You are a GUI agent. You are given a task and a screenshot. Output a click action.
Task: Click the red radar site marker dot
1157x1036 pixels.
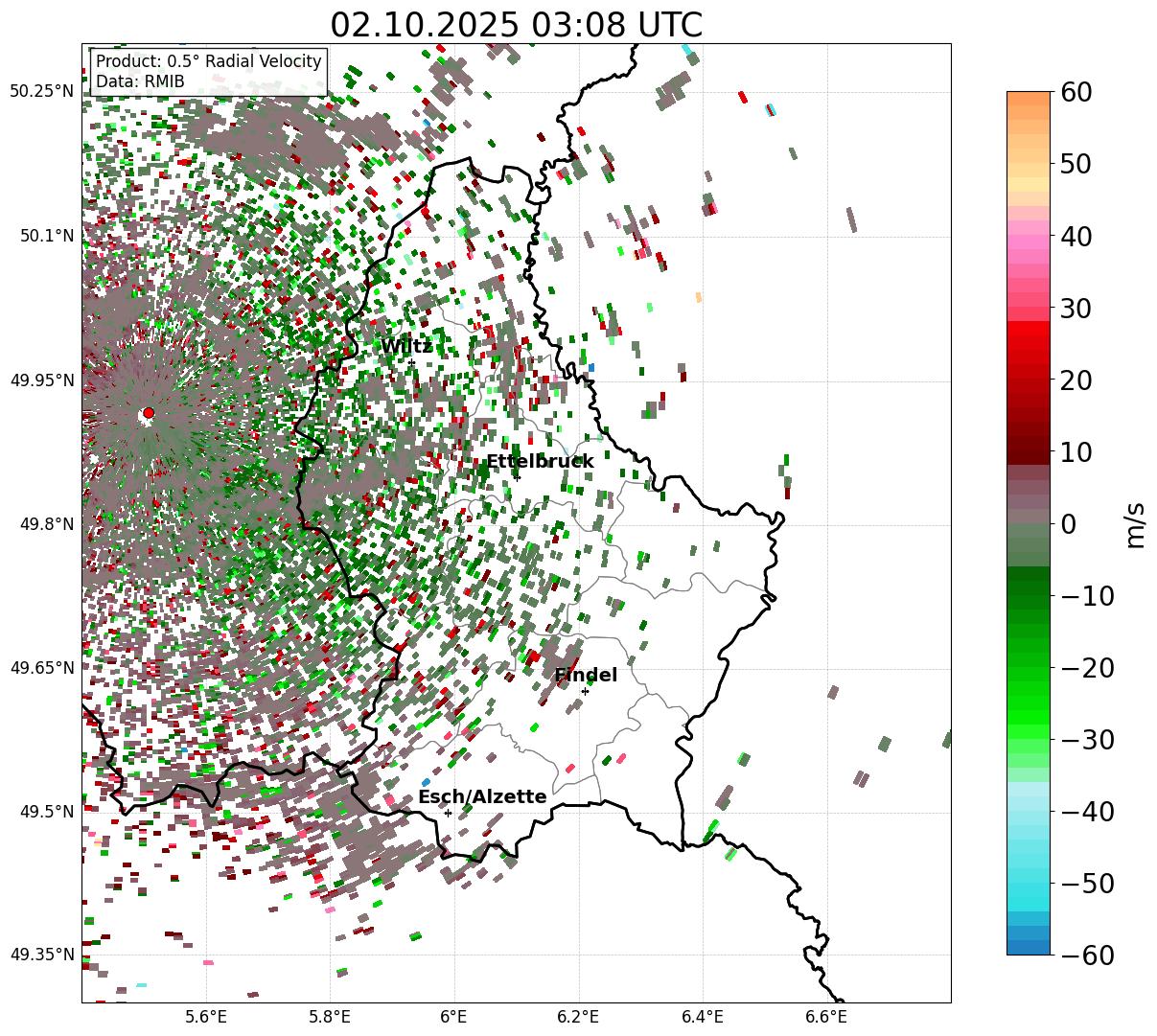pos(148,413)
